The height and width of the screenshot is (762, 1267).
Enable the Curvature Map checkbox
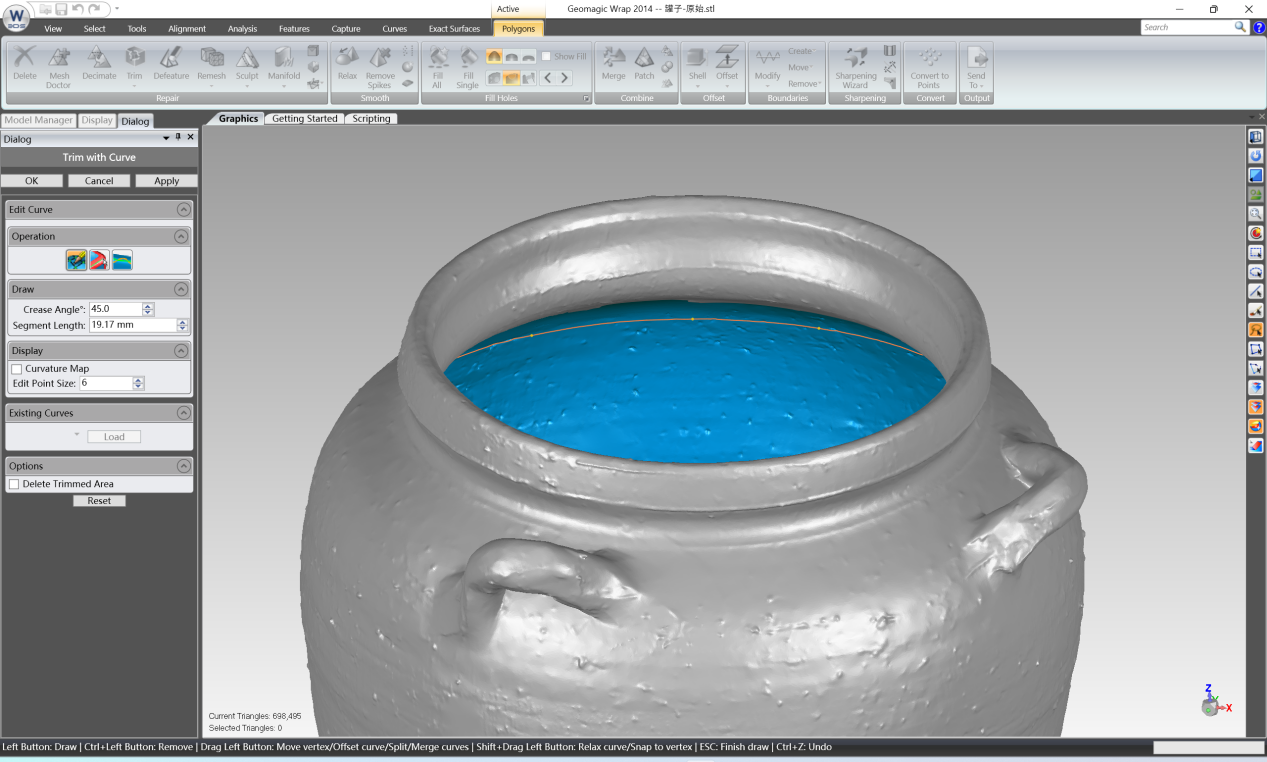coord(16,368)
